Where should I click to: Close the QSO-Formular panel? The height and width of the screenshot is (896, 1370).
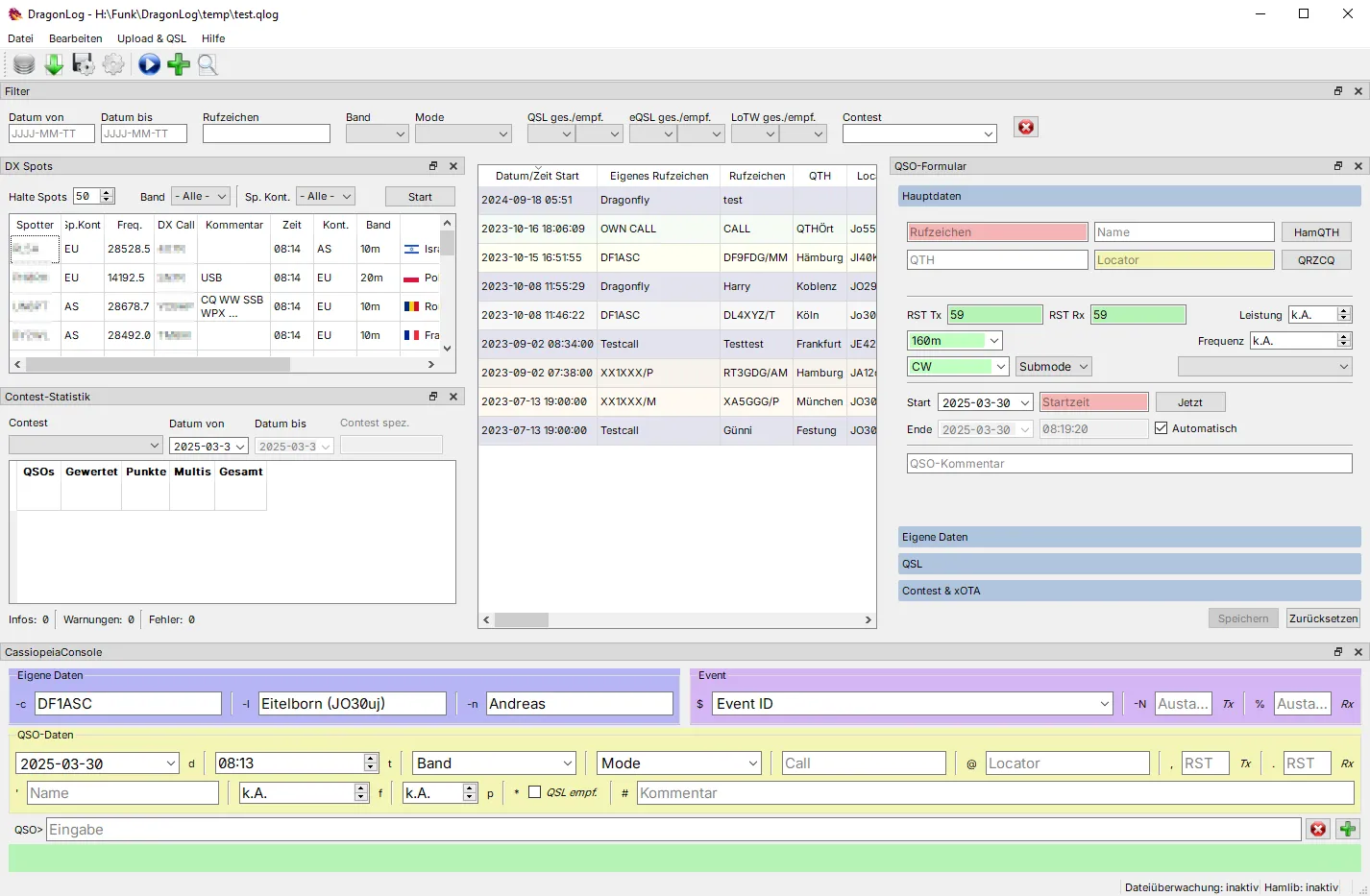[x=1358, y=166]
